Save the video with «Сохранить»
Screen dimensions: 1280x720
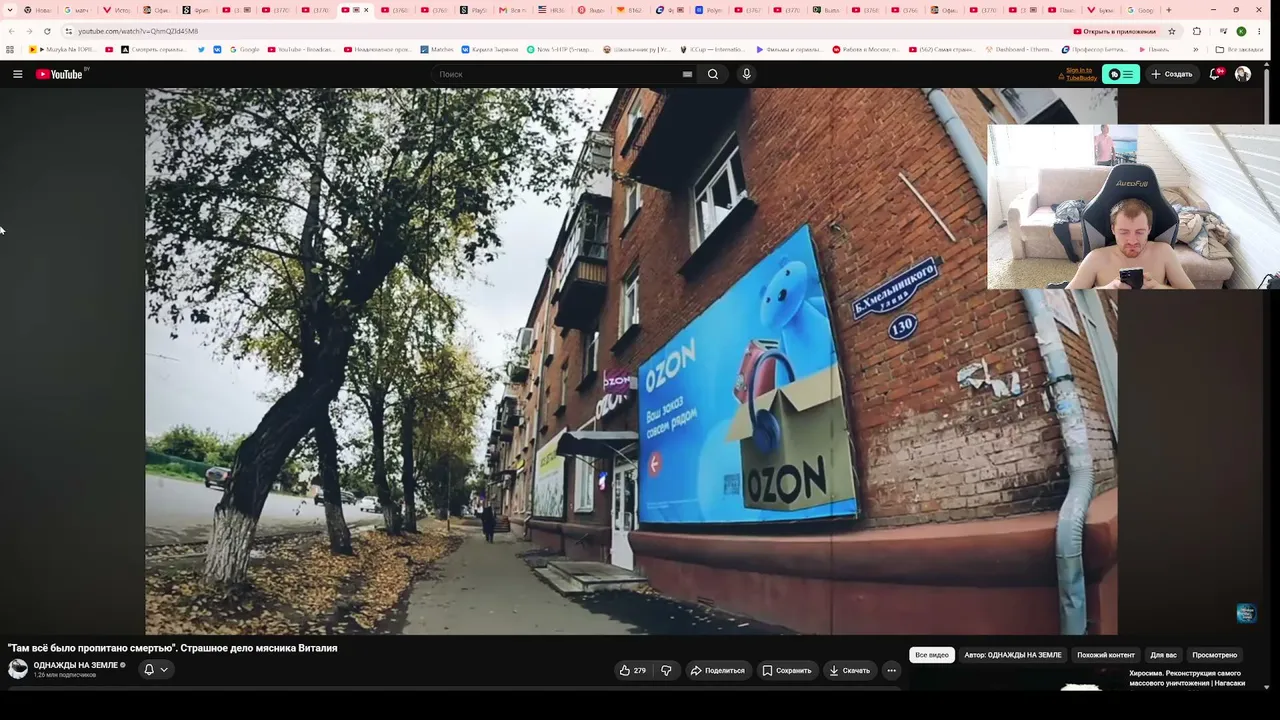coord(787,670)
